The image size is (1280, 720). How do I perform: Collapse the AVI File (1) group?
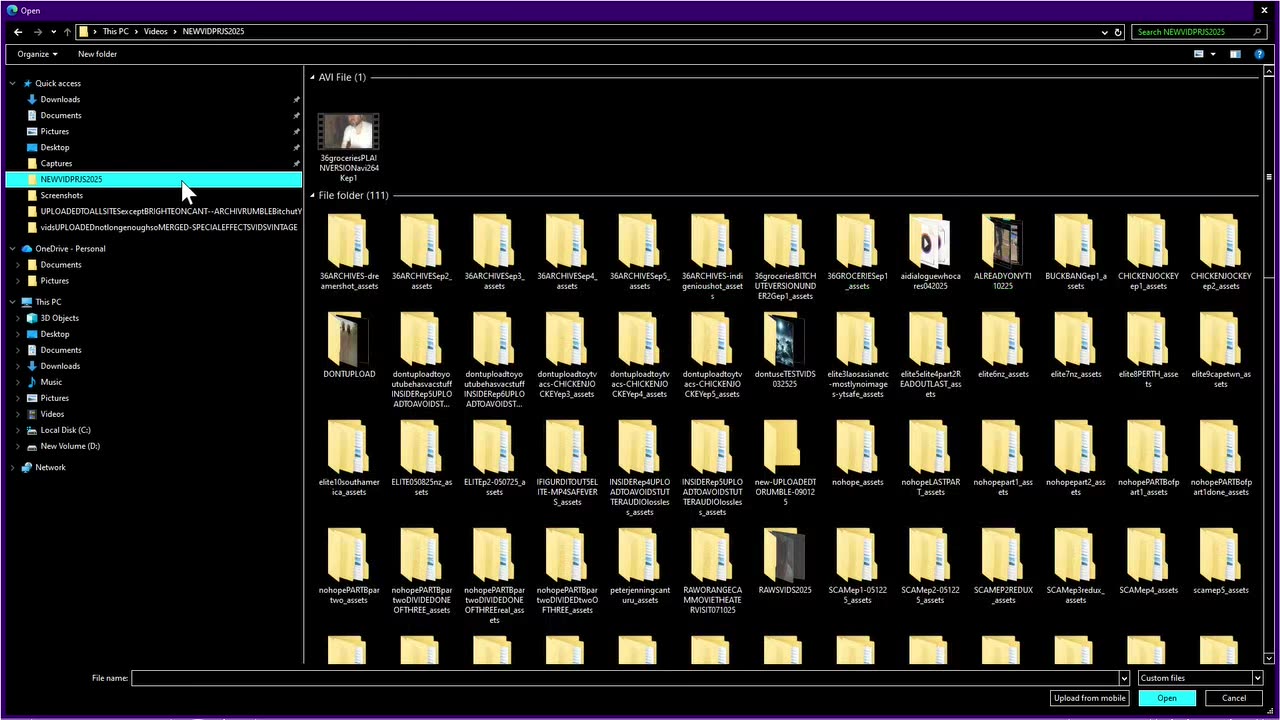[x=312, y=77]
